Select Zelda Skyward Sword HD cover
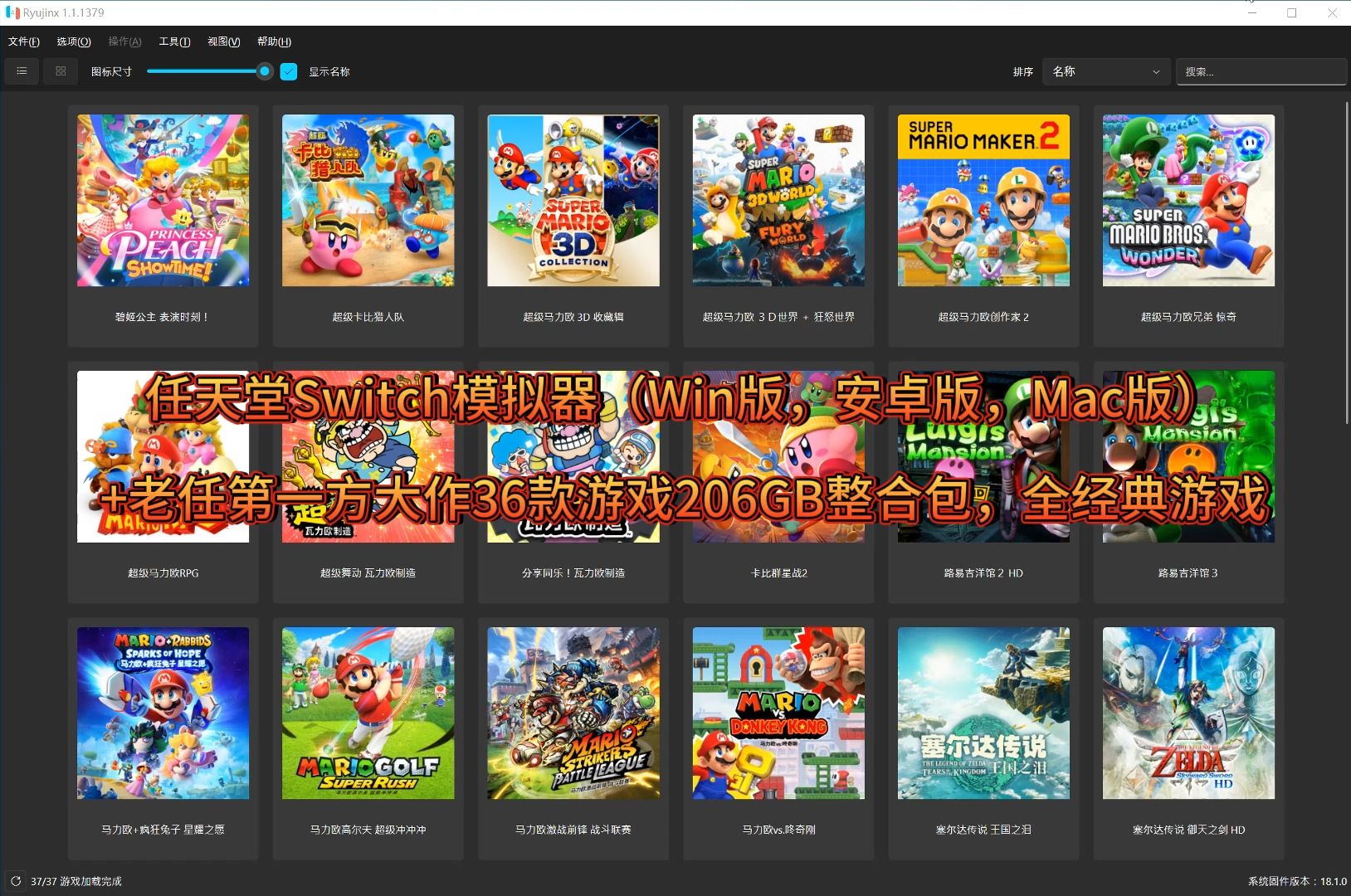The width and height of the screenshot is (1351, 896). 1188,713
